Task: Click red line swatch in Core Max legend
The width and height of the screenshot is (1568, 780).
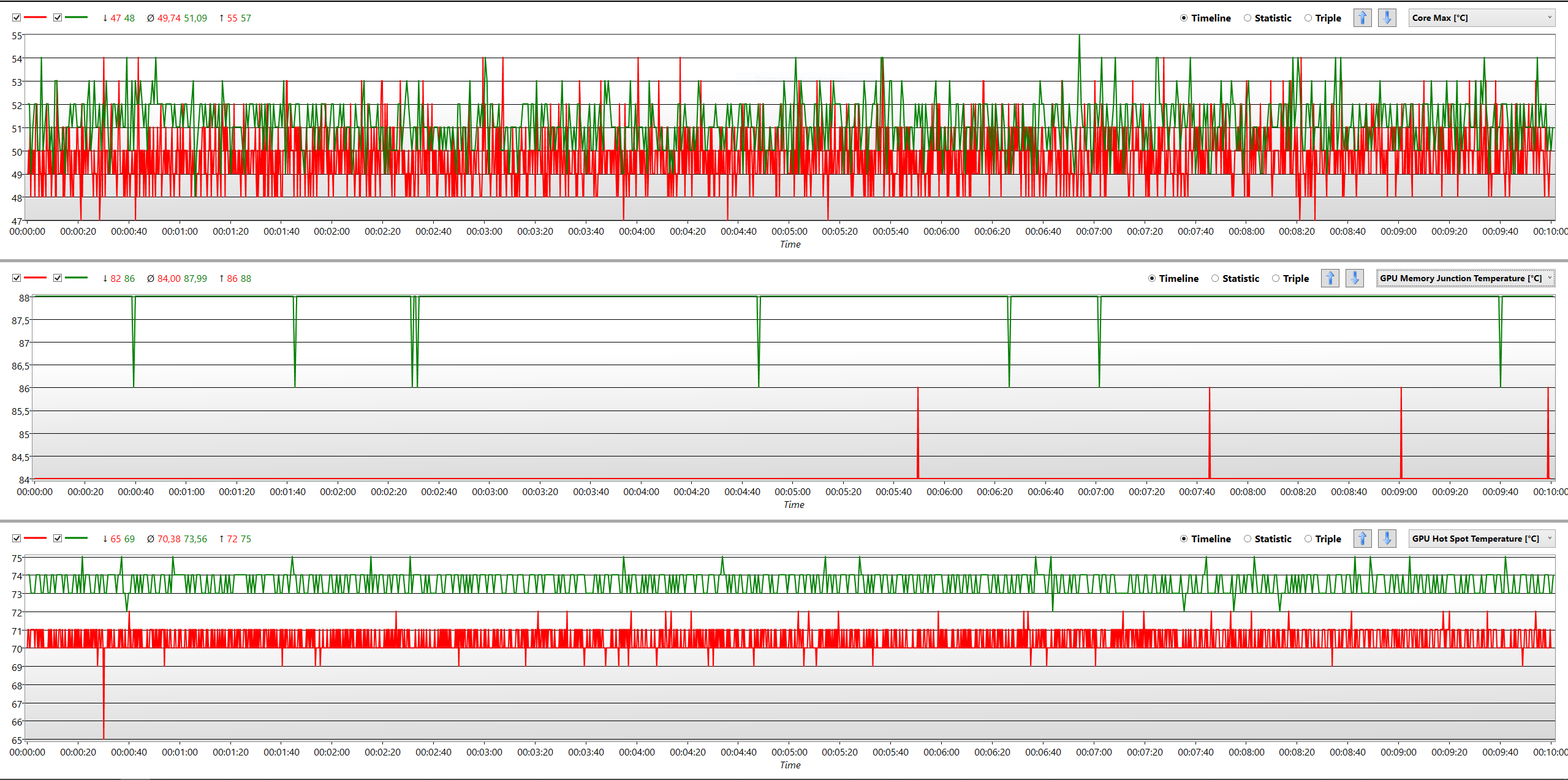Action: (x=36, y=18)
